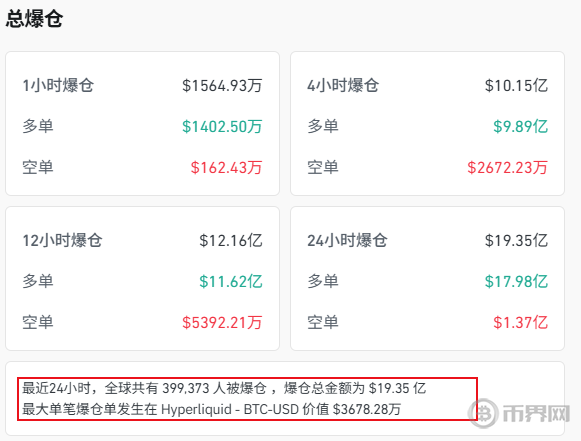Click the $1564.93万 total value
The height and width of the screenshot is (441, 581).
point(222,86)
